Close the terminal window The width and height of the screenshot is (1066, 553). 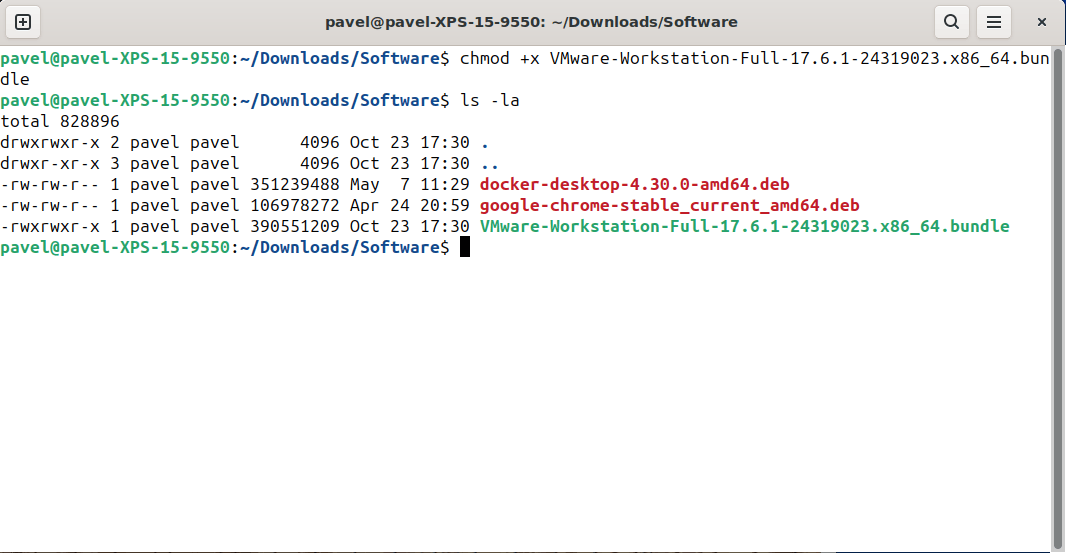point(1042,22)
